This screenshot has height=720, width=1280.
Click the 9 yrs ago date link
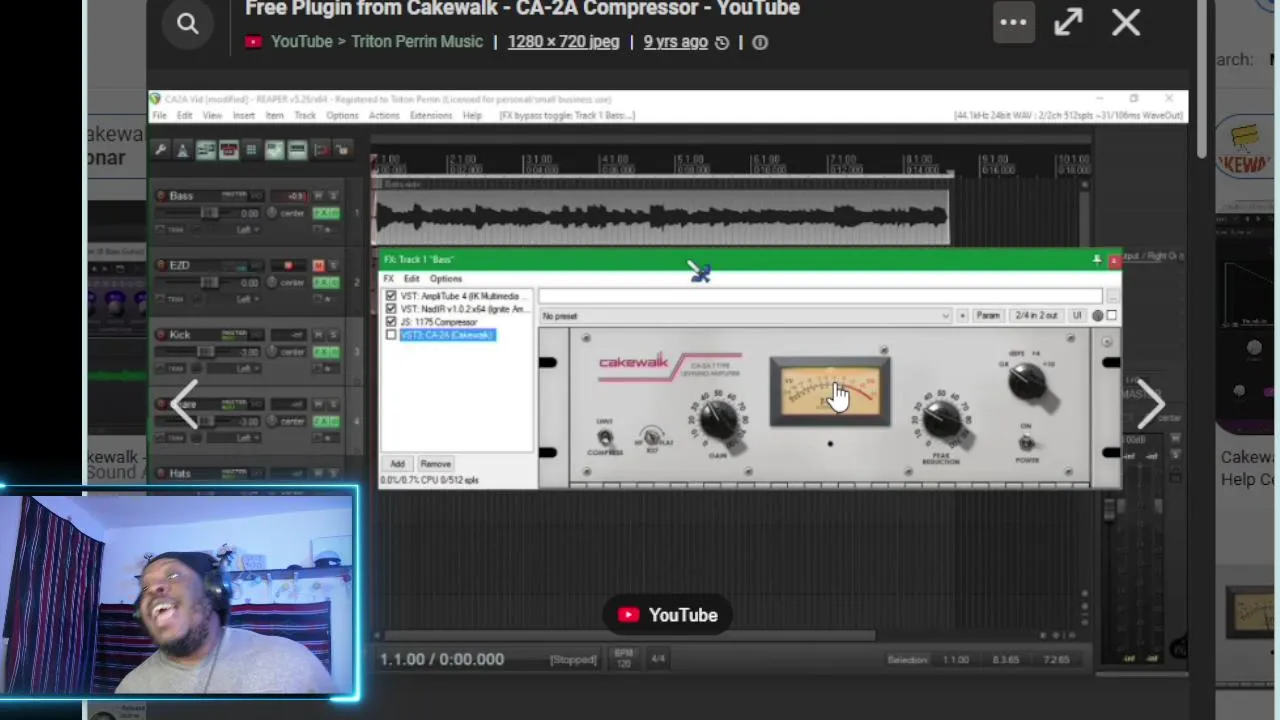(675, 42)
